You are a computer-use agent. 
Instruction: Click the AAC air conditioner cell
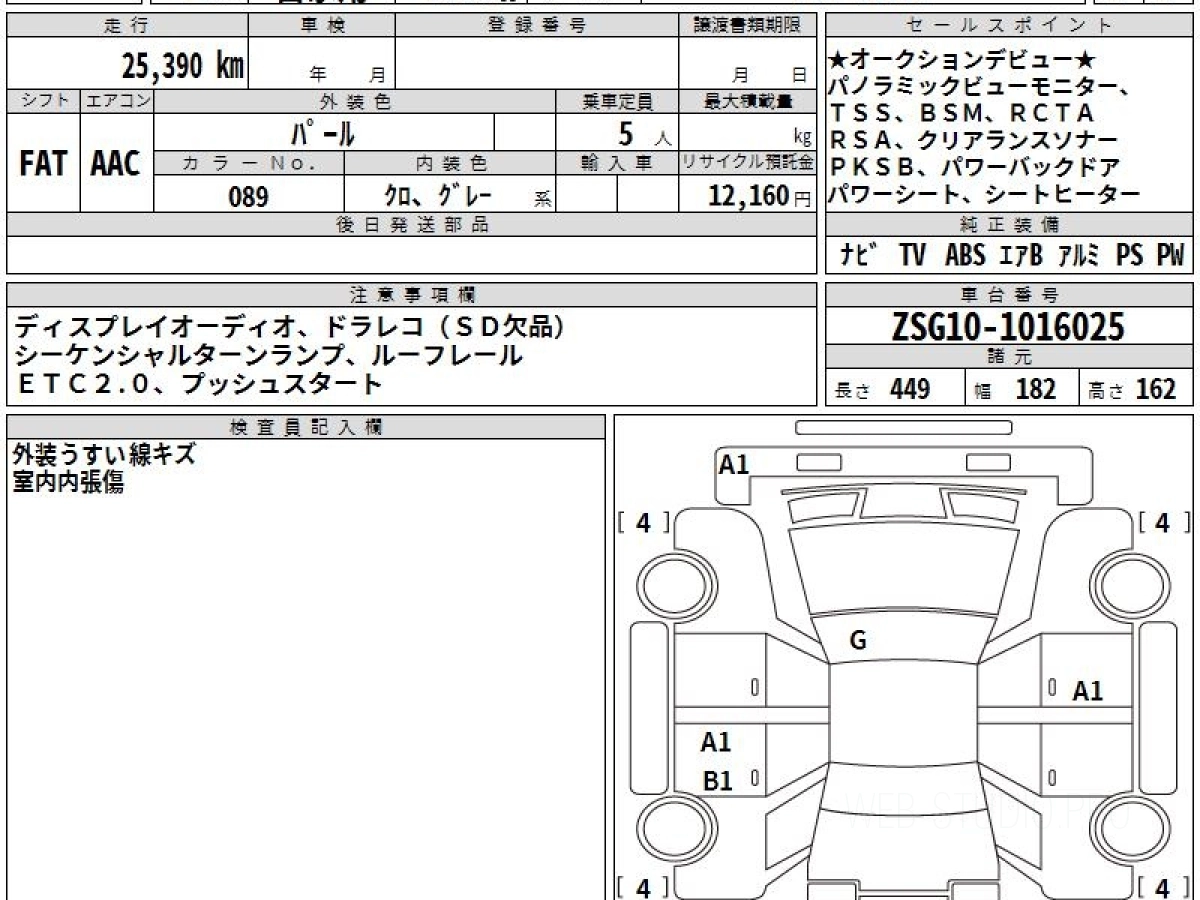116,164
